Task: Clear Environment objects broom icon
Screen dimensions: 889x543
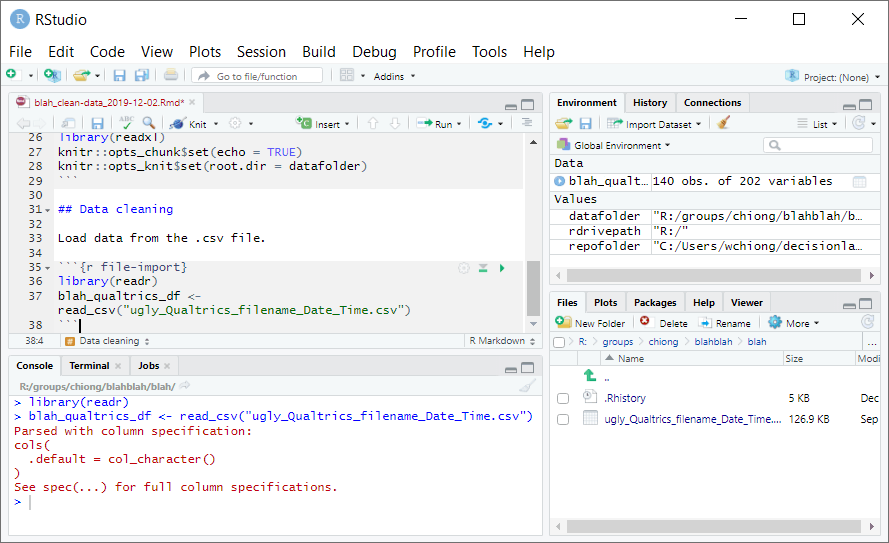Action: click(723, 123)
